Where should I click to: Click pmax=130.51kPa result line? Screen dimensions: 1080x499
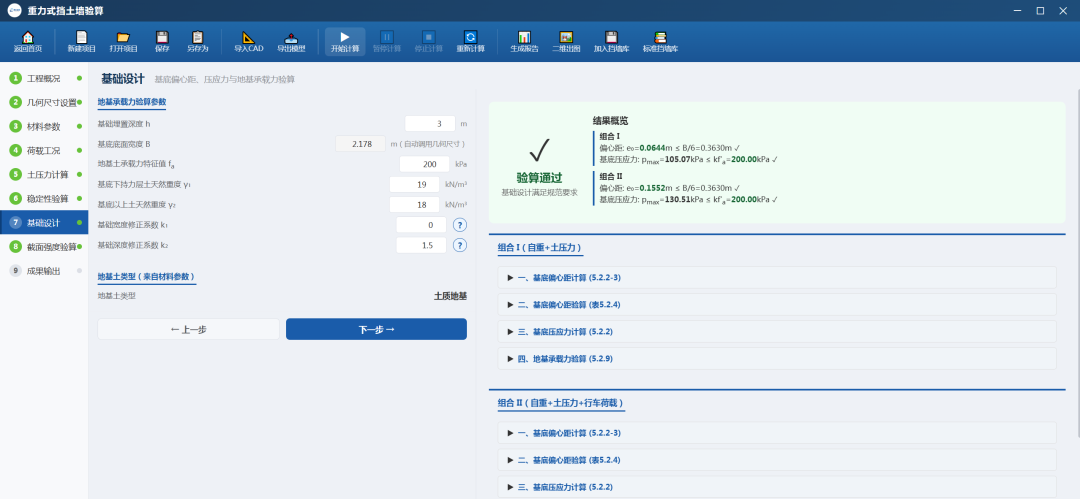coord(688,200)
